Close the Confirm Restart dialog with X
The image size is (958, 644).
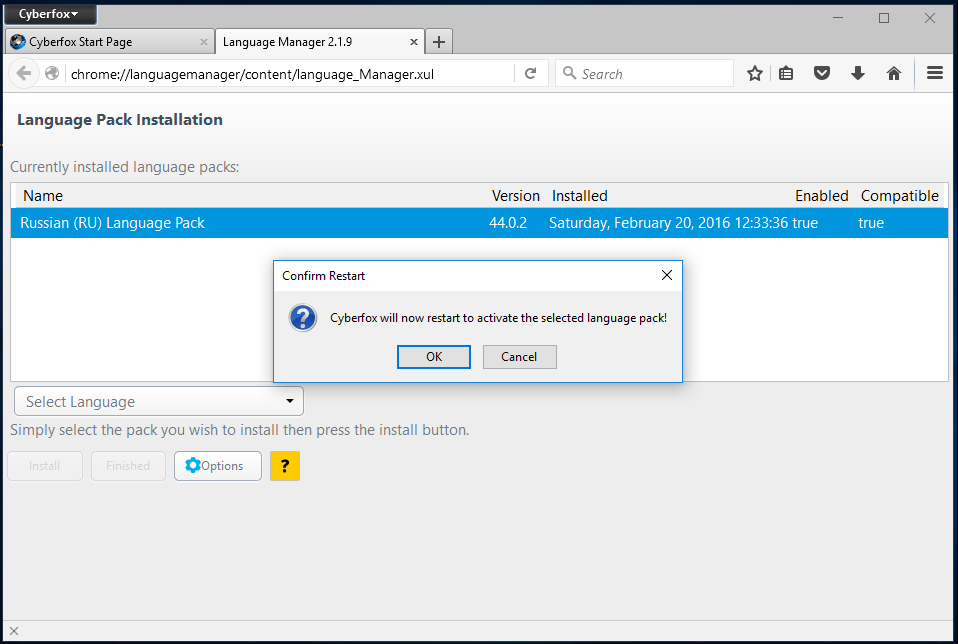(667, 276)
